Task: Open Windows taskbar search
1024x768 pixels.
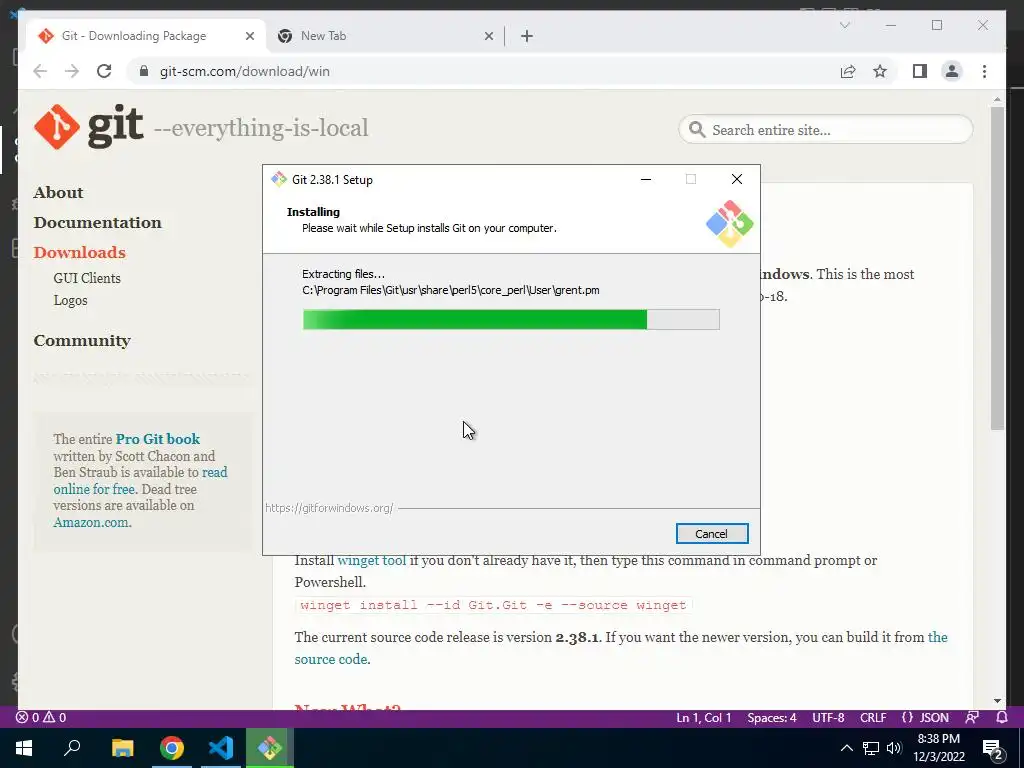Action: (x=72, y=748)
